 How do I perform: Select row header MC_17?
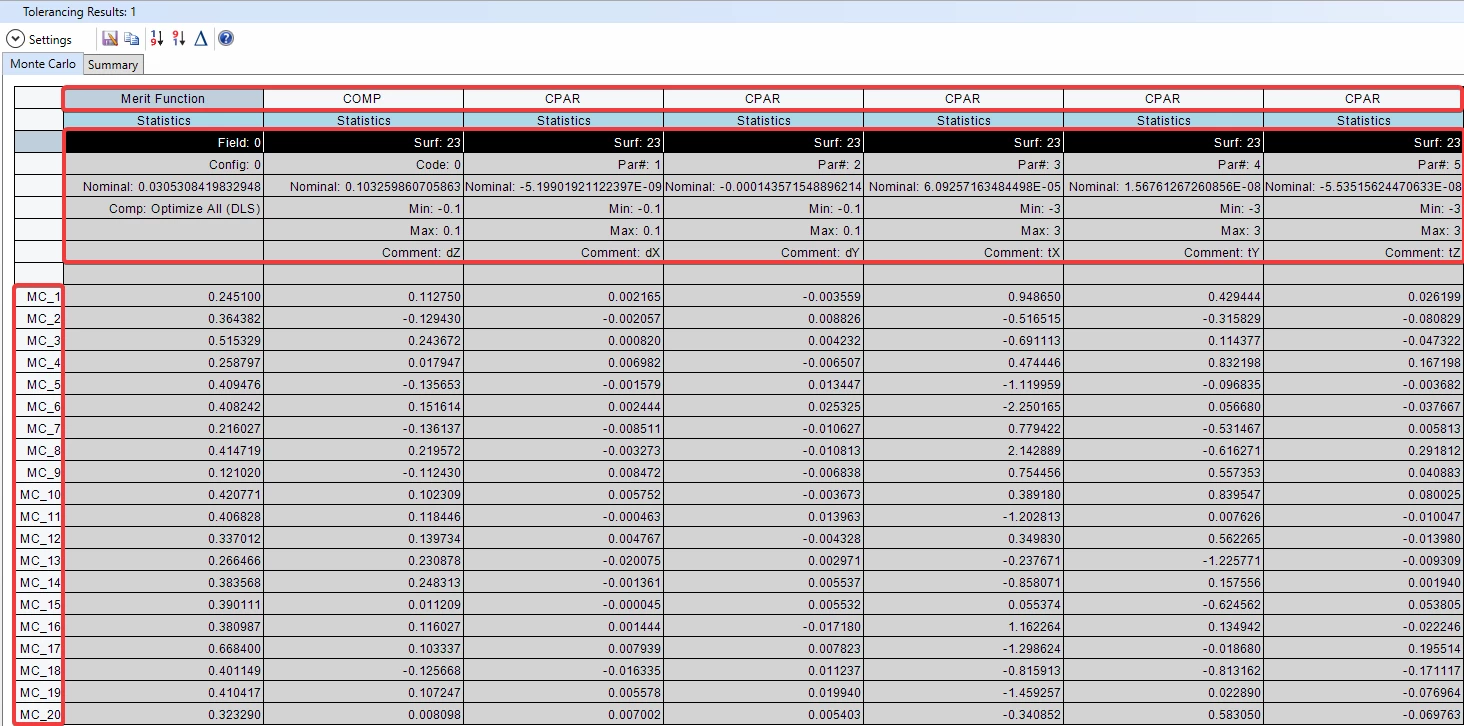click(x=39, y=649)
